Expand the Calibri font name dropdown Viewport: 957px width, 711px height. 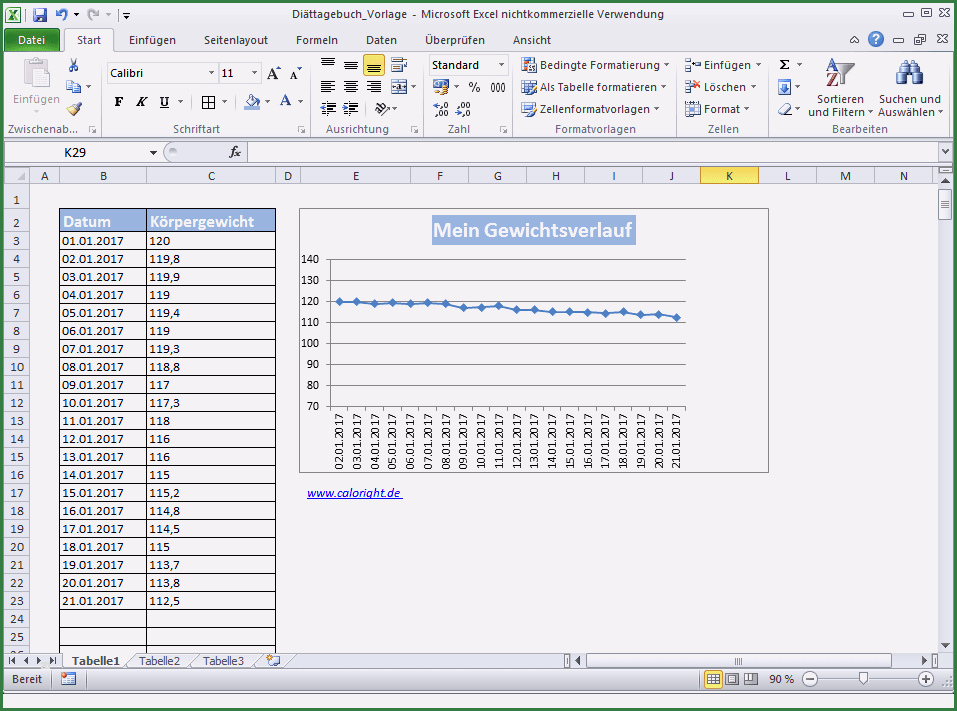point(211,73)
